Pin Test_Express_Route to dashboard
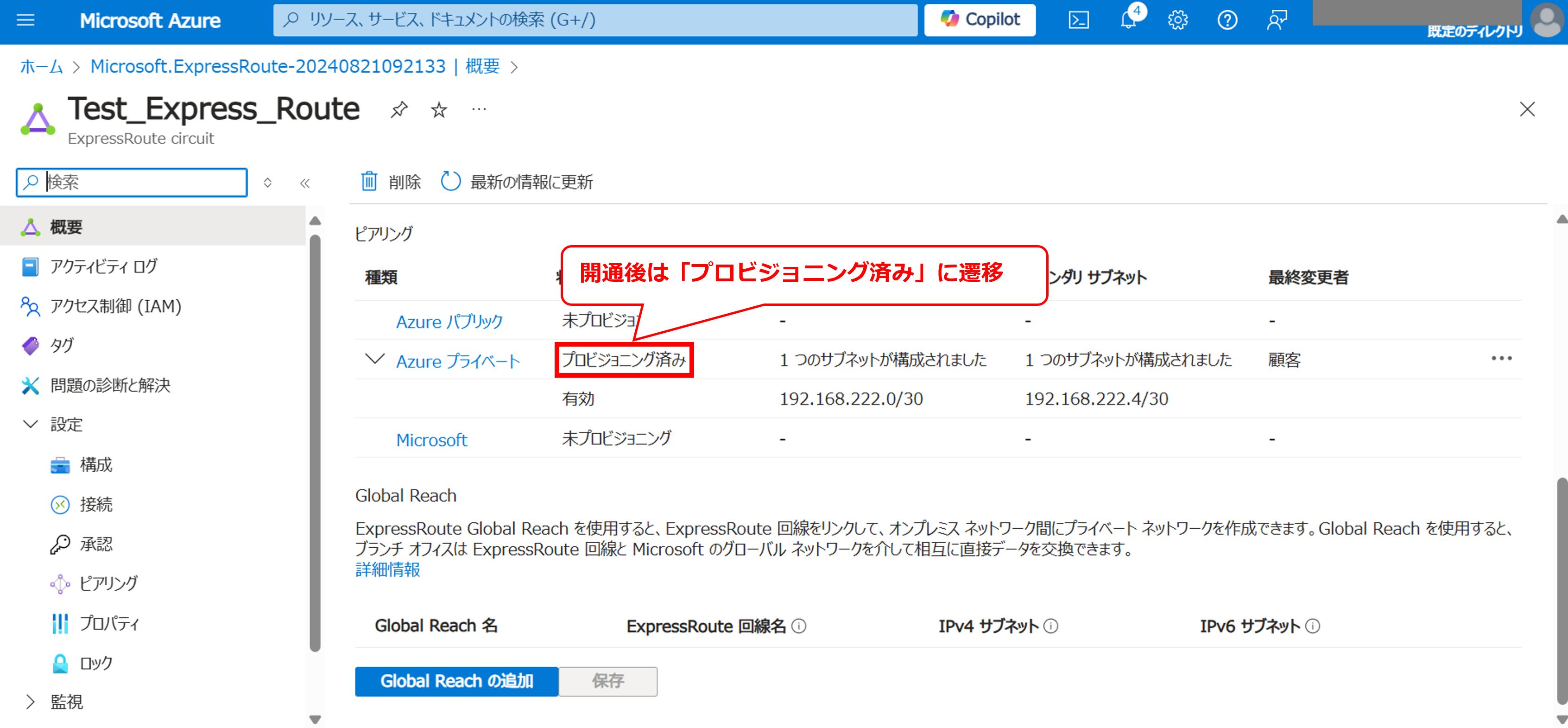Screen dimensions: 1568x728 [x=399, y=109]
